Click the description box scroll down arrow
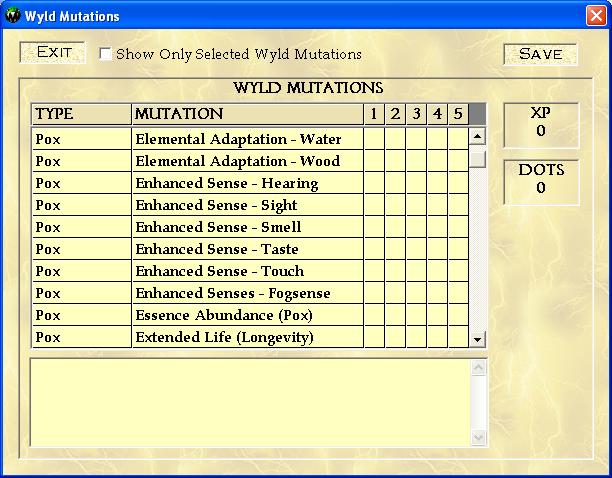Viewport: 612px width, 478px height. coord(479,438)
